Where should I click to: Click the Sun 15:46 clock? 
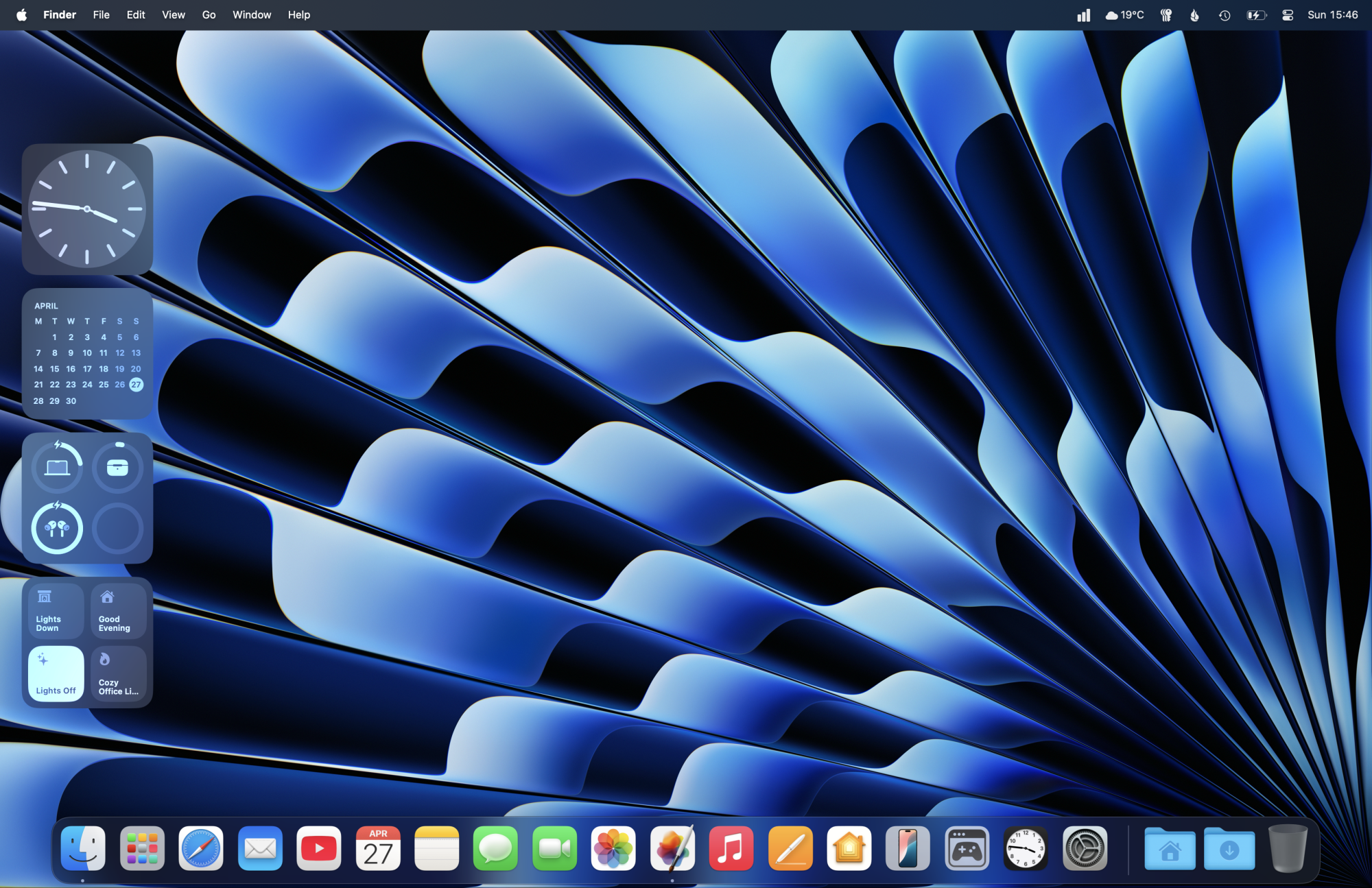[x=1332, y=15]
